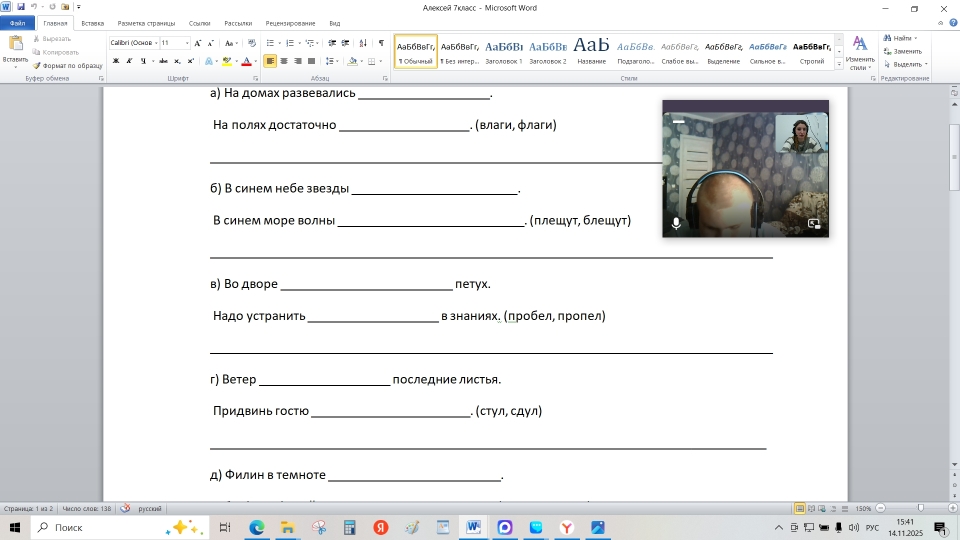Click the zoom slider in the status bar
Screen dimensions: 960x540
click(919, 508)
